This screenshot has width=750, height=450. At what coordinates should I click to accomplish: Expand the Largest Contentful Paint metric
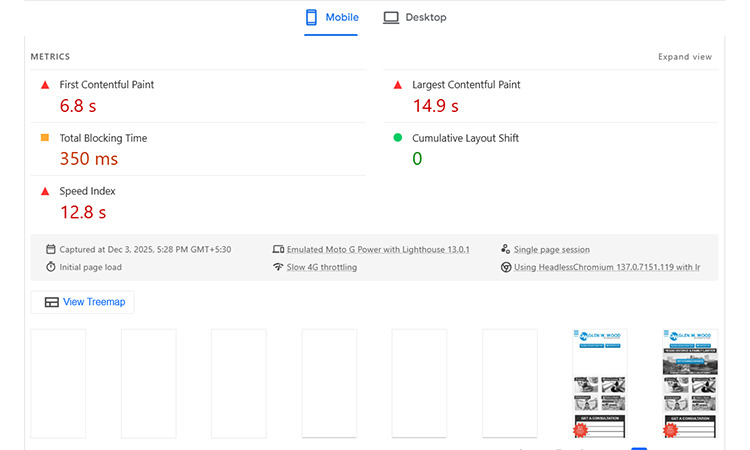(466, 85)
